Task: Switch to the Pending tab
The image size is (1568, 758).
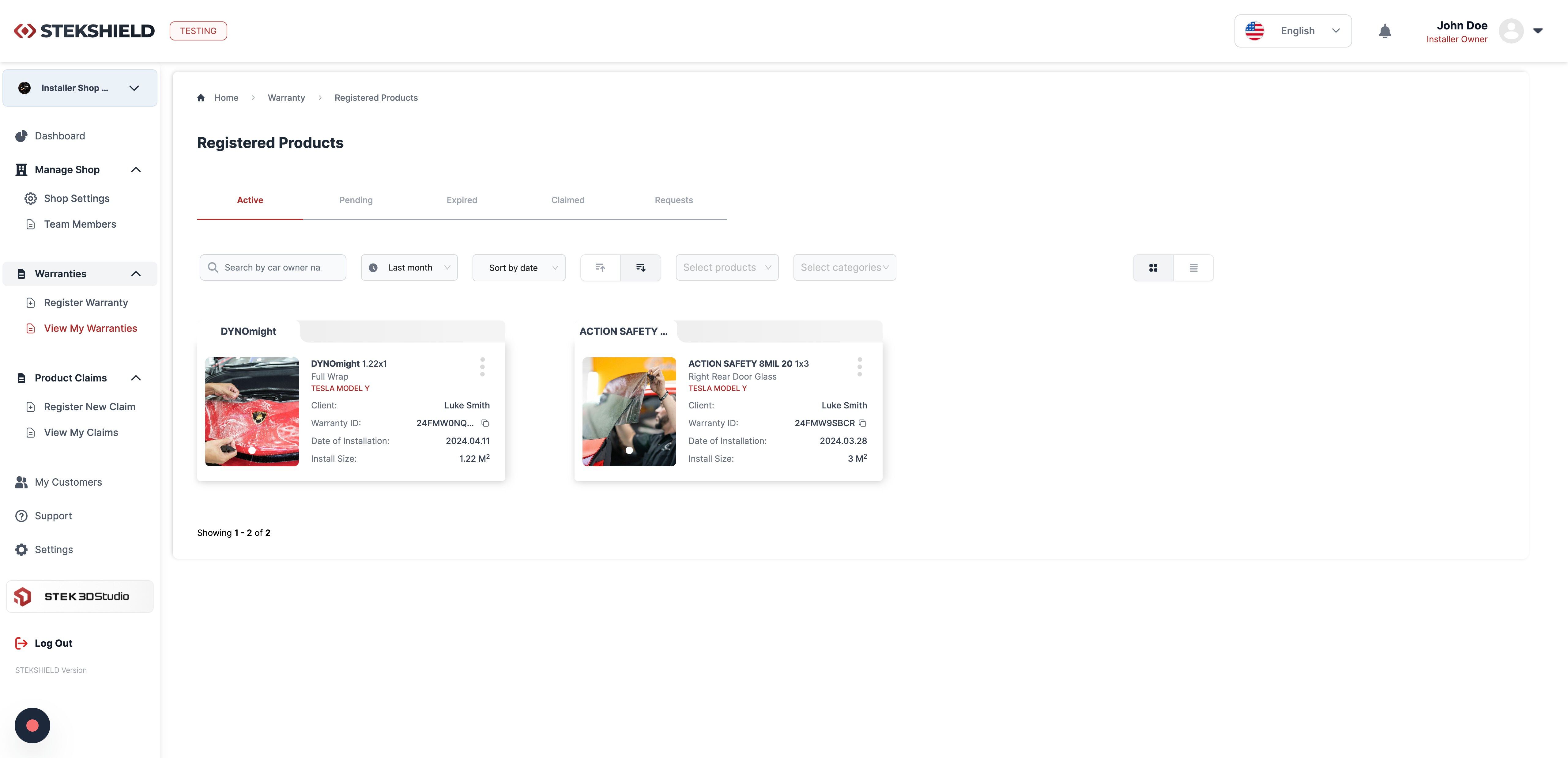Action: 356,200
